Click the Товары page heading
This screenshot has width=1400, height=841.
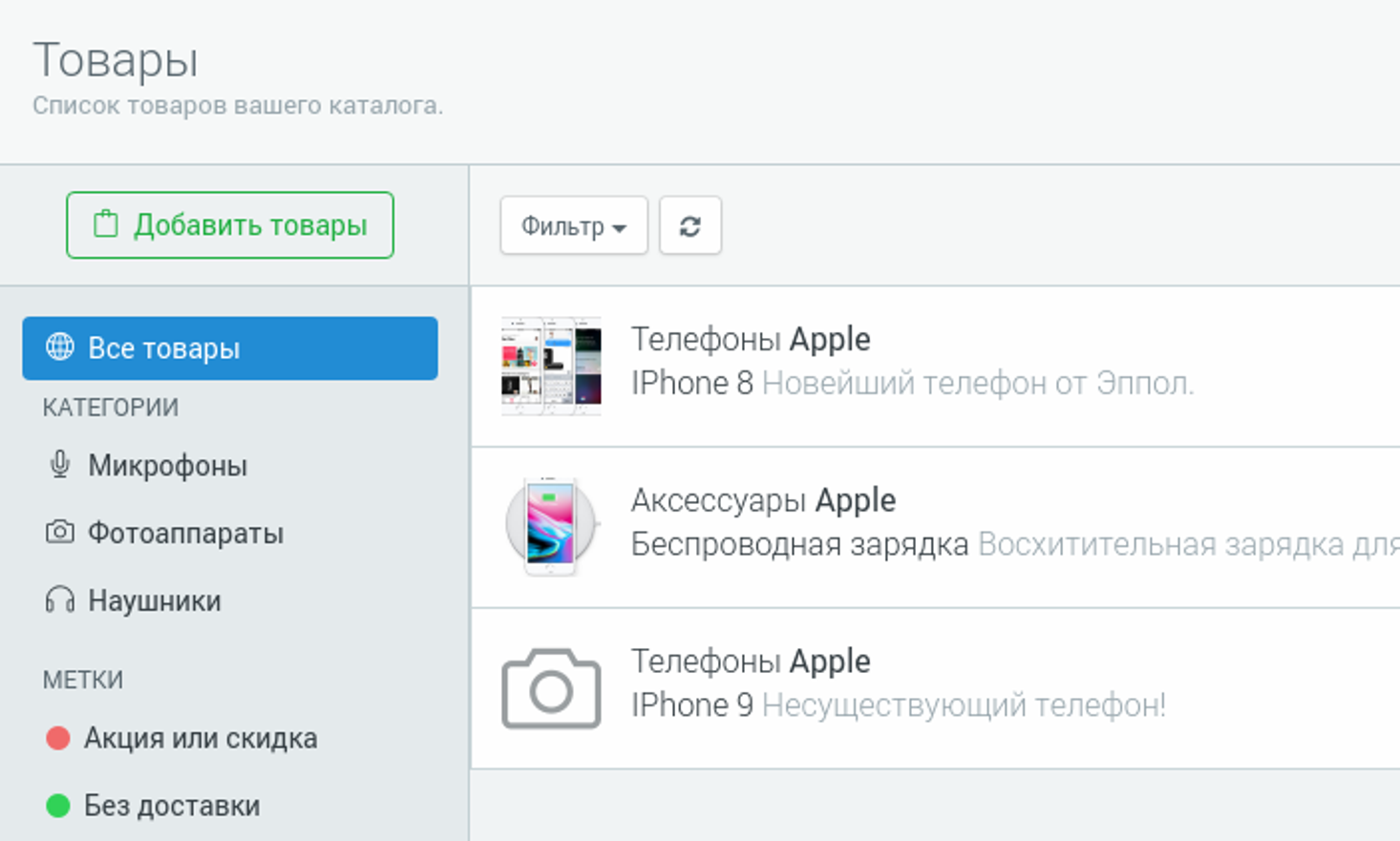click(116, 61)
